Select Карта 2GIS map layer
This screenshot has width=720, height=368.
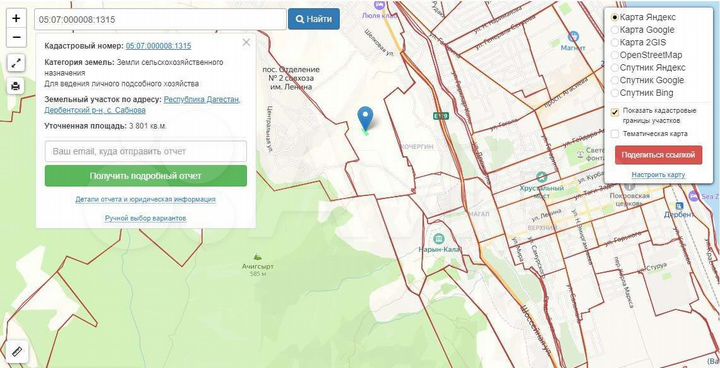coord(614,42)
